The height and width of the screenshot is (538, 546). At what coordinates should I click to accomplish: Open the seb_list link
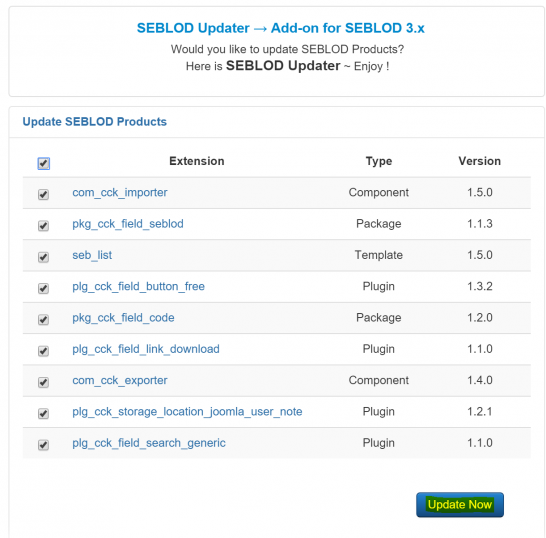[92, 255]
